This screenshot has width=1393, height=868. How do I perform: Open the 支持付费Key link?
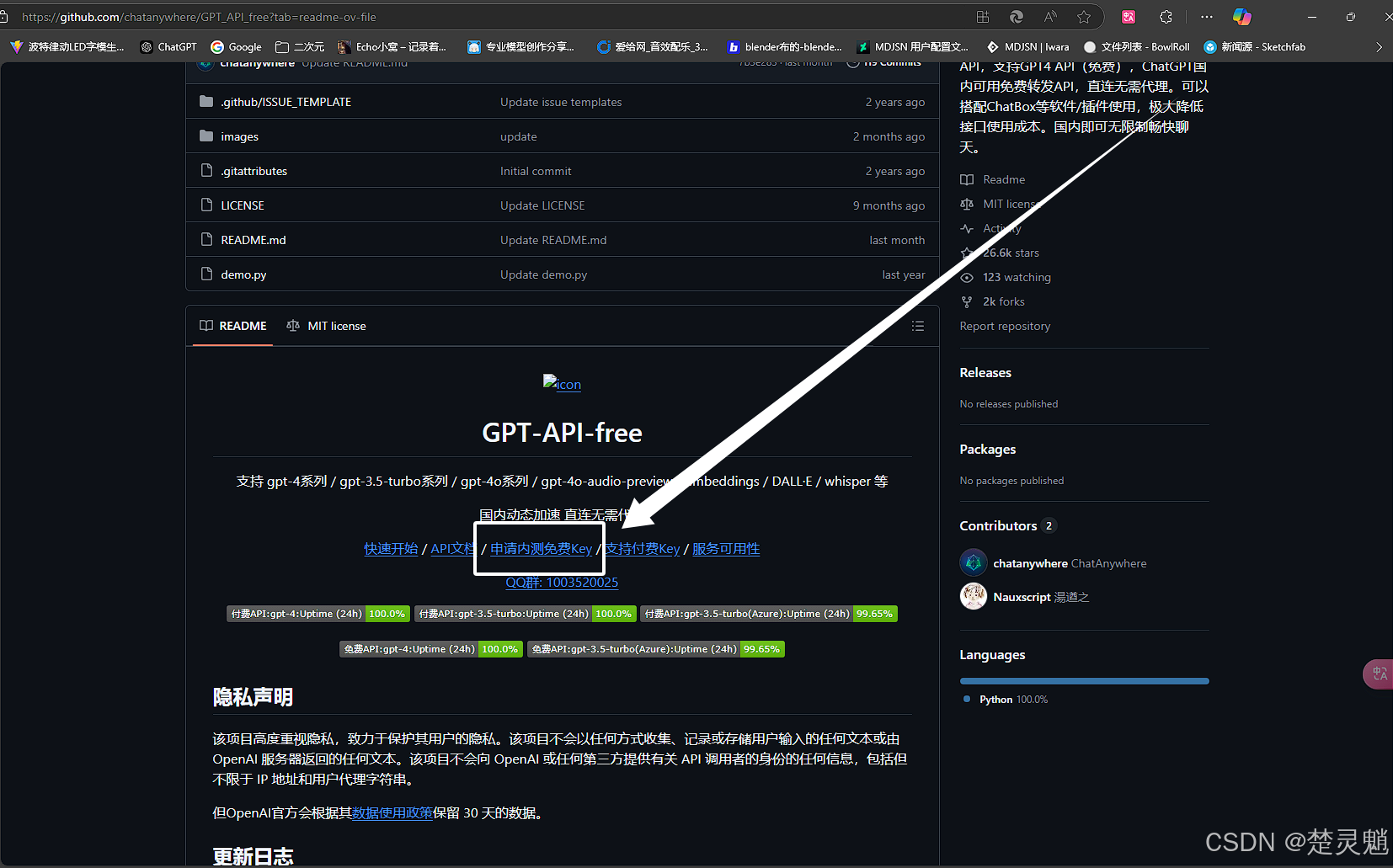coord(643,549)
